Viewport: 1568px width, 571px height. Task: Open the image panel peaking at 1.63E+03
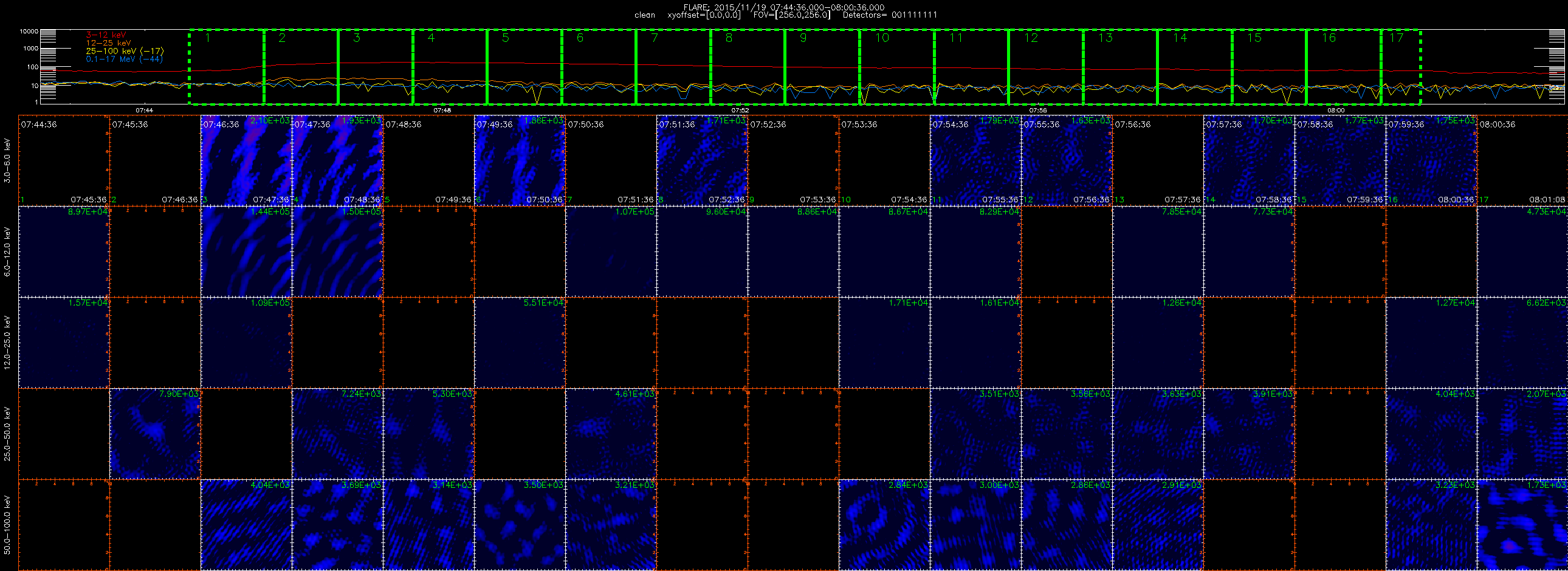1067,160
